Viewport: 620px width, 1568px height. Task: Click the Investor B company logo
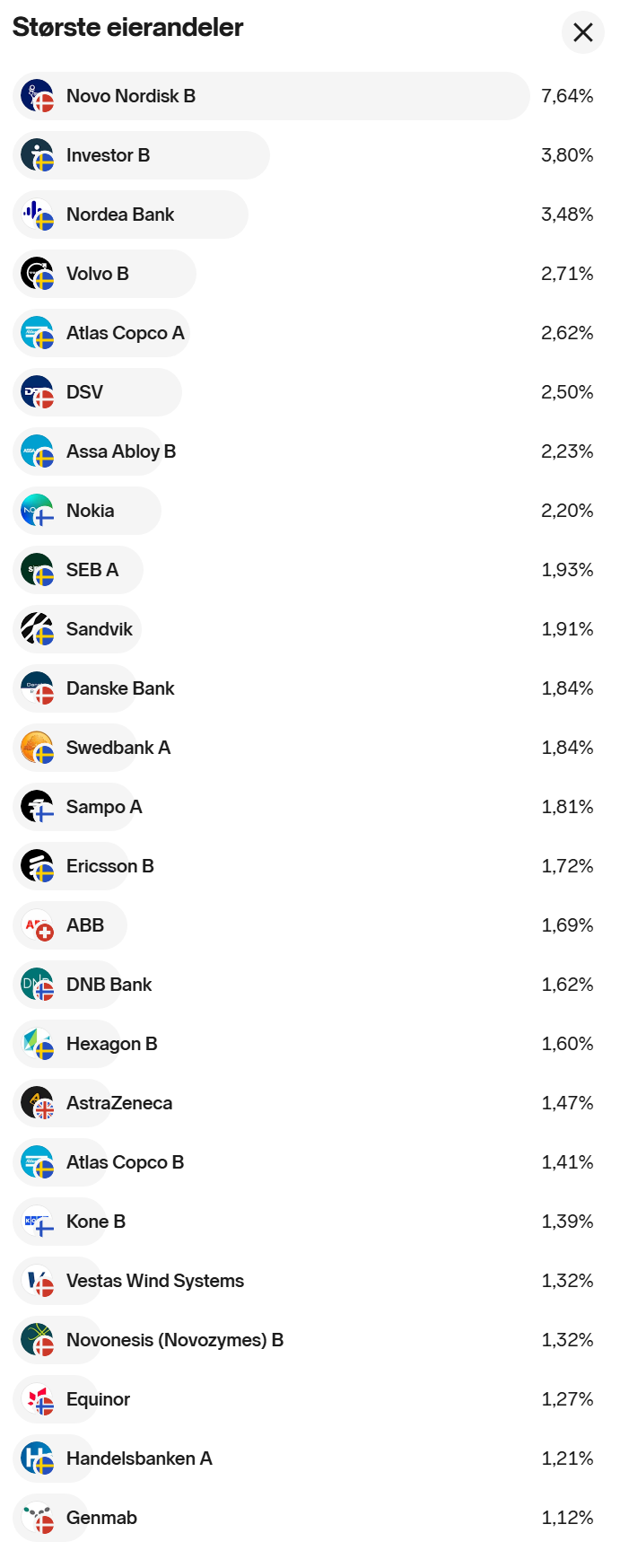(x=37, y=155)
